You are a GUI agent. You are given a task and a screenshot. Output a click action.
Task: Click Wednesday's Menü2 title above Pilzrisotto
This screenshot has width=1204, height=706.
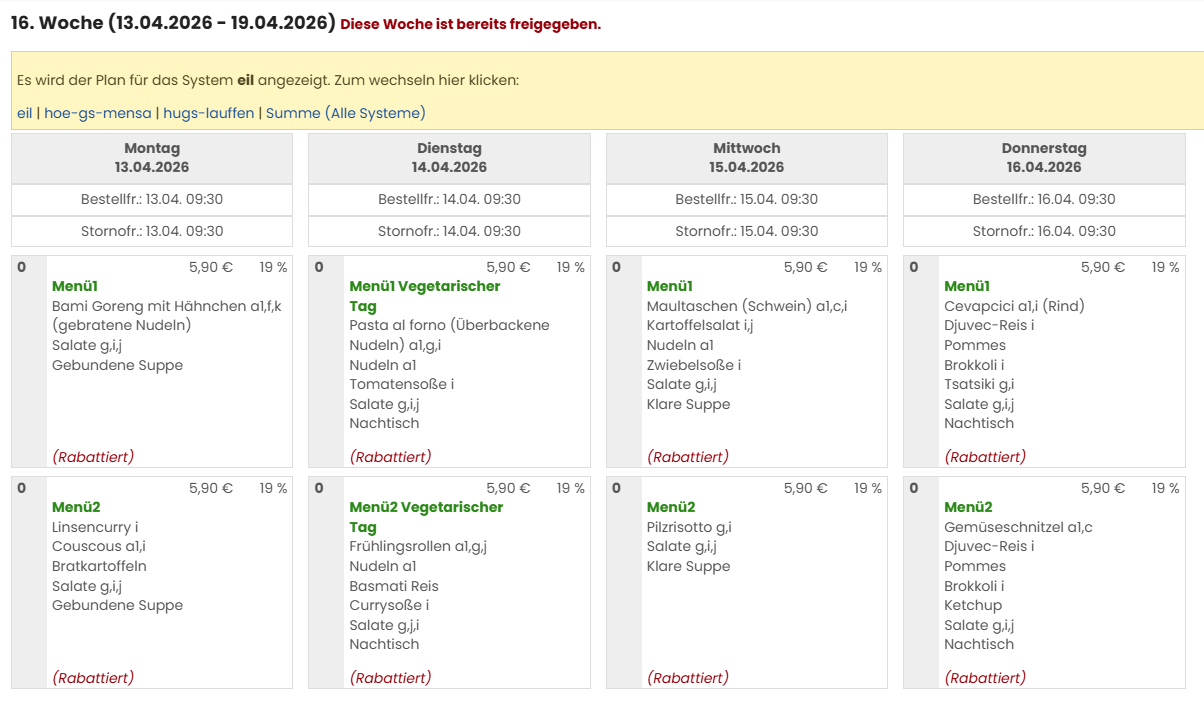(670, 507)
